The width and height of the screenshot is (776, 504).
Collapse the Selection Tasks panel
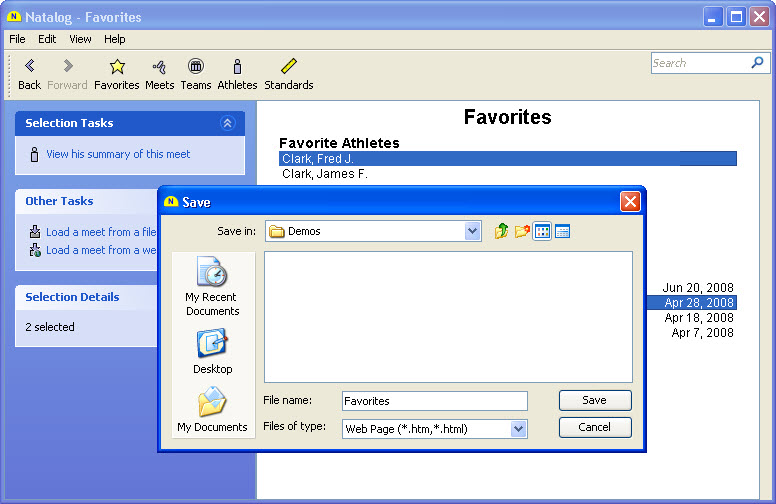tap(227, 123)
